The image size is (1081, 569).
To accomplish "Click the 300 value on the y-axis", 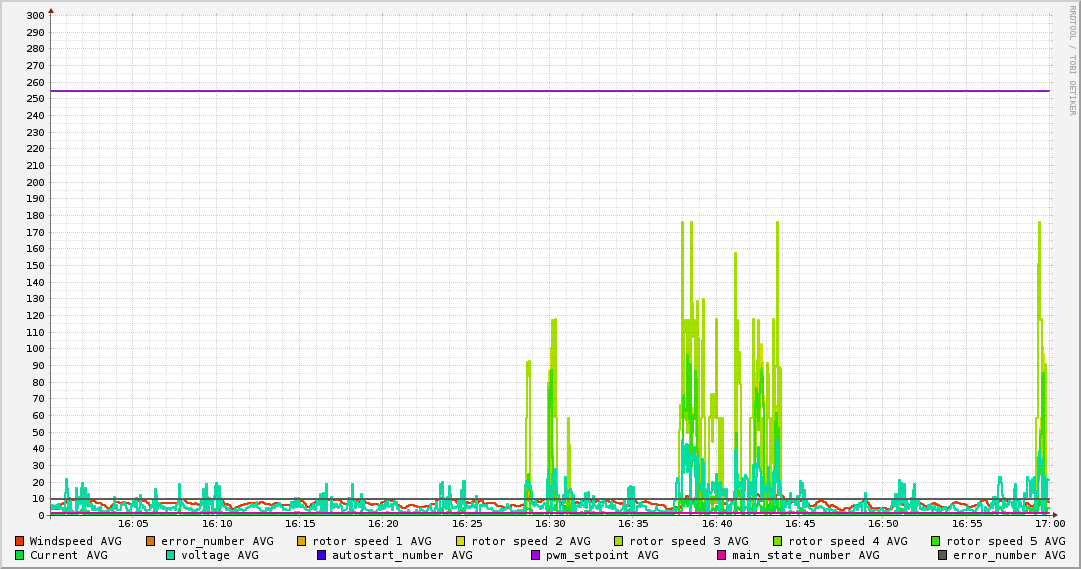I will [34, 16].
